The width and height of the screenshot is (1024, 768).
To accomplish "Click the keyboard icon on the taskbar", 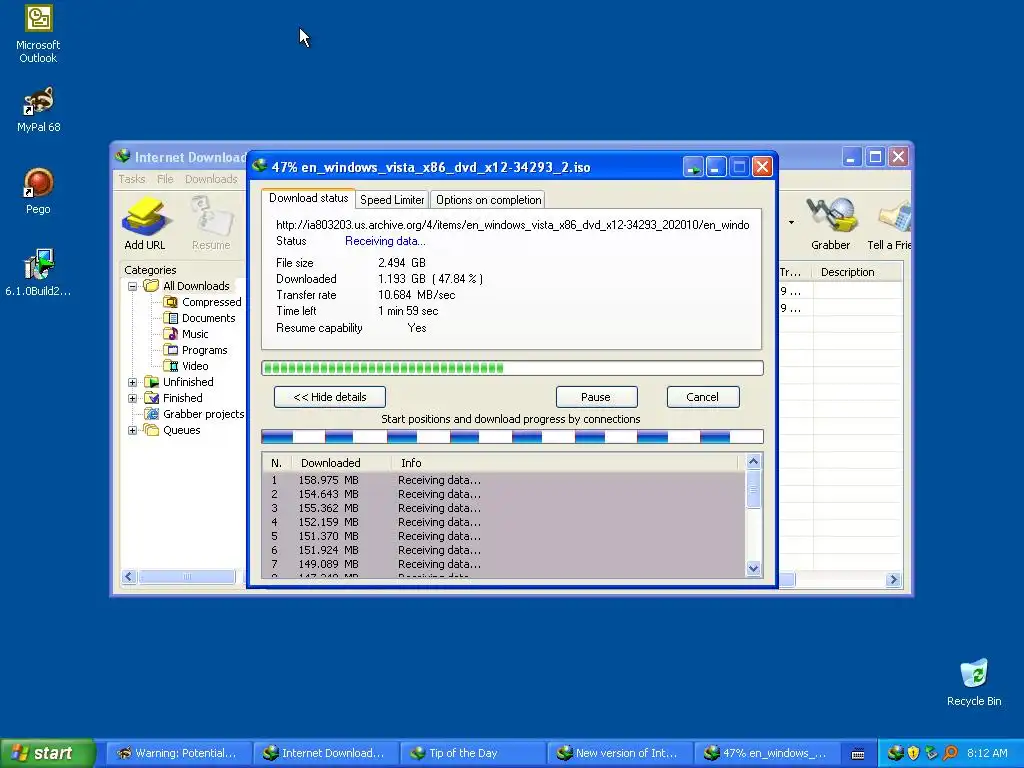I will [x=858, y=754].
